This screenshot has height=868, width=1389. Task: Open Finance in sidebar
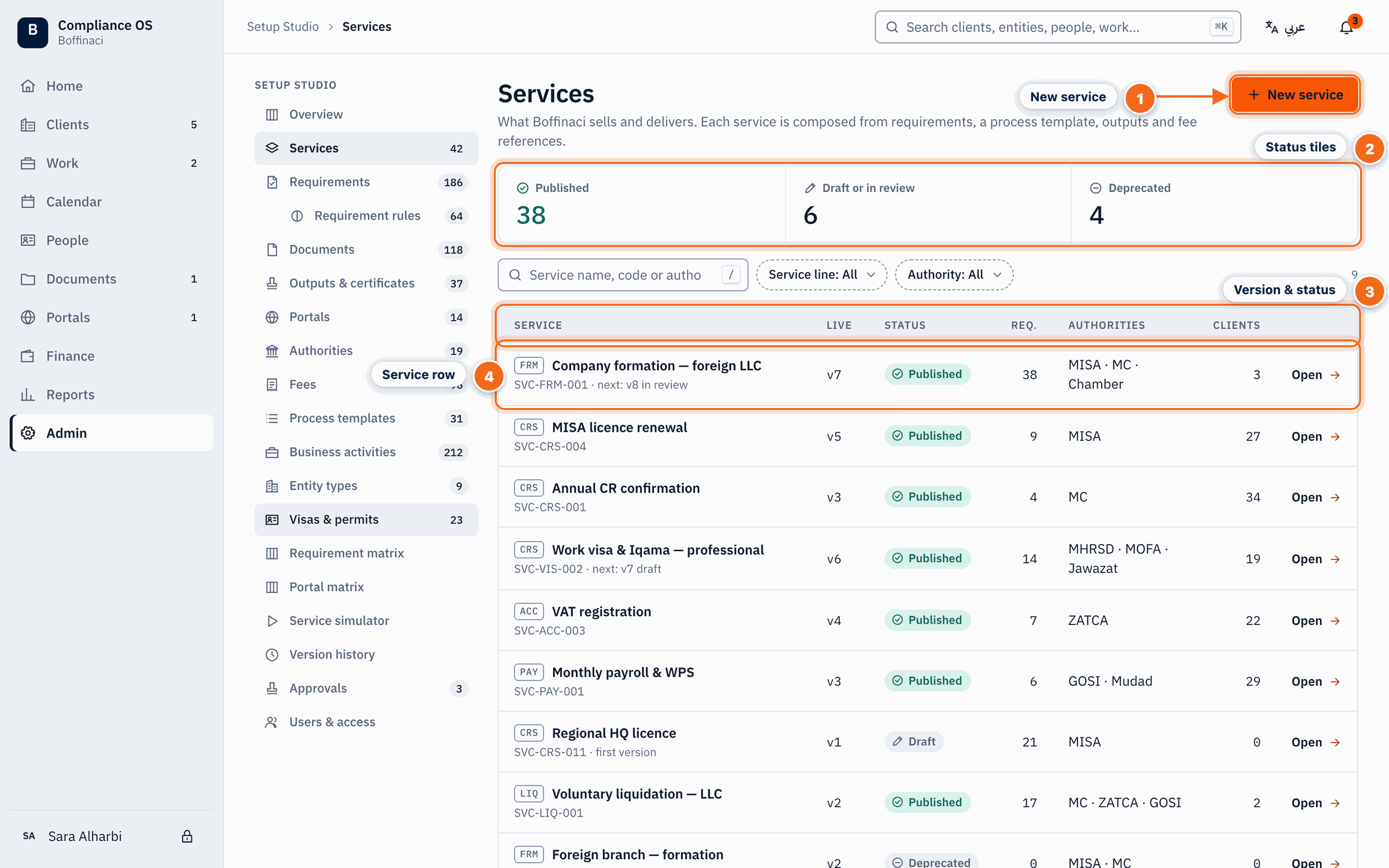point(112,356)
